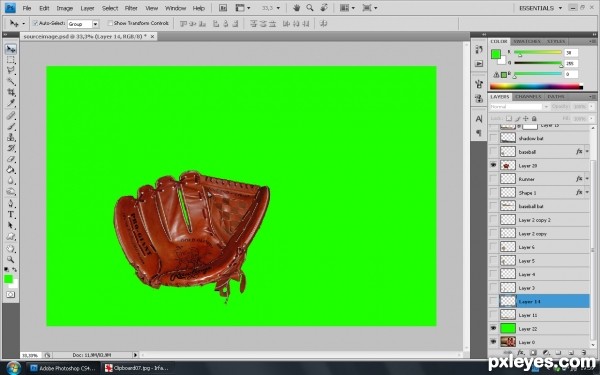Click the R value input field

click(x=571, y=52)
